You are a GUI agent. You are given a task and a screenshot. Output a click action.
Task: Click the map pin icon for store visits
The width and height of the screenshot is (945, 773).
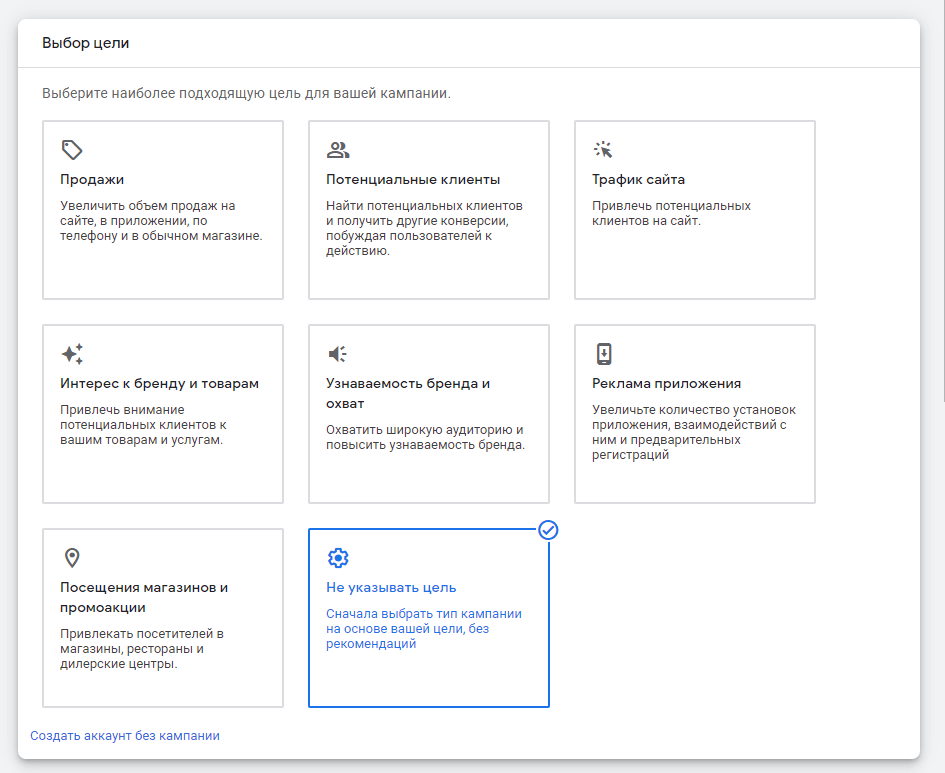pyautogui.click(x=71, y=558)
